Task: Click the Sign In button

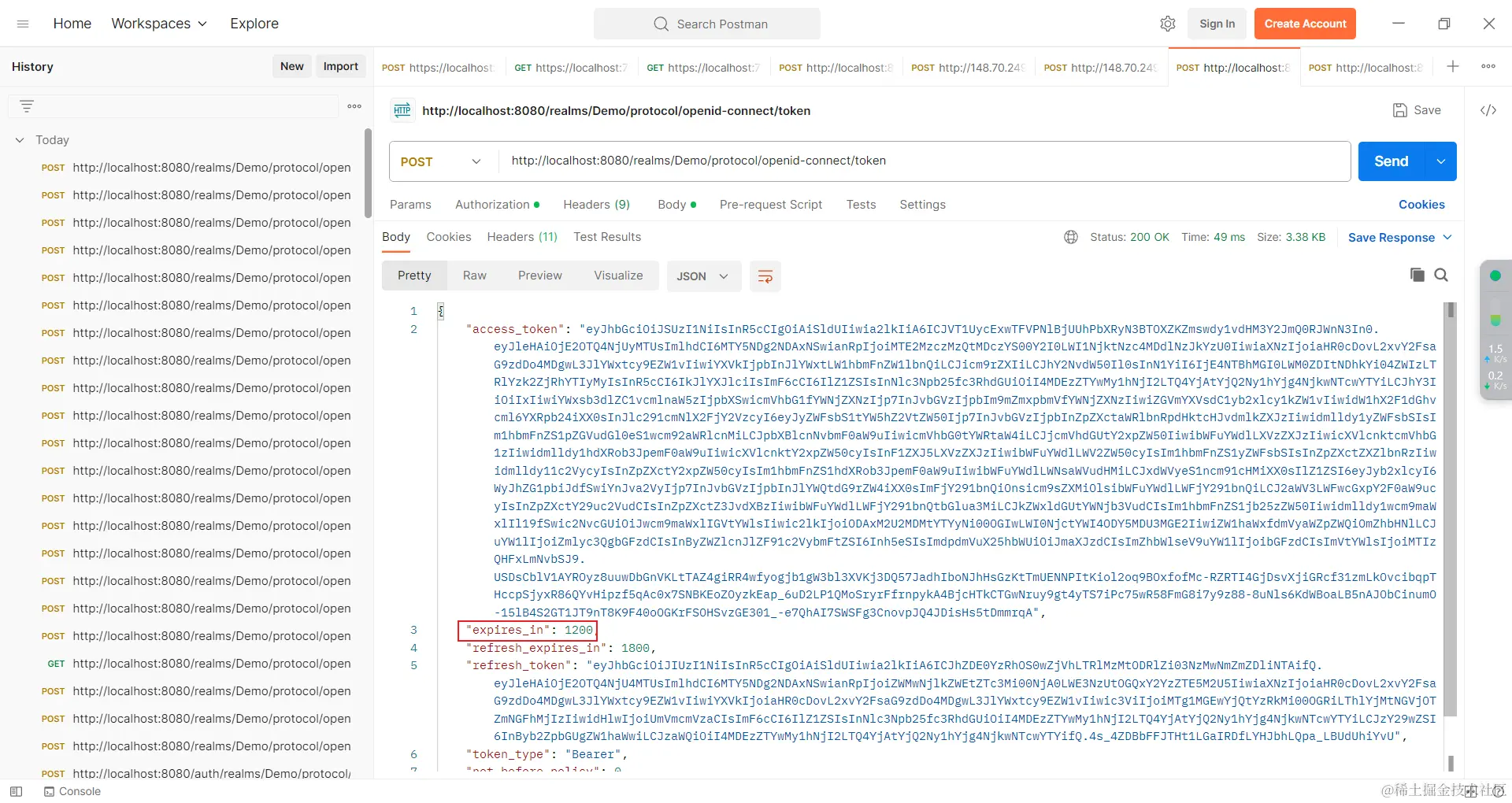Action: tap(1217, 24)
